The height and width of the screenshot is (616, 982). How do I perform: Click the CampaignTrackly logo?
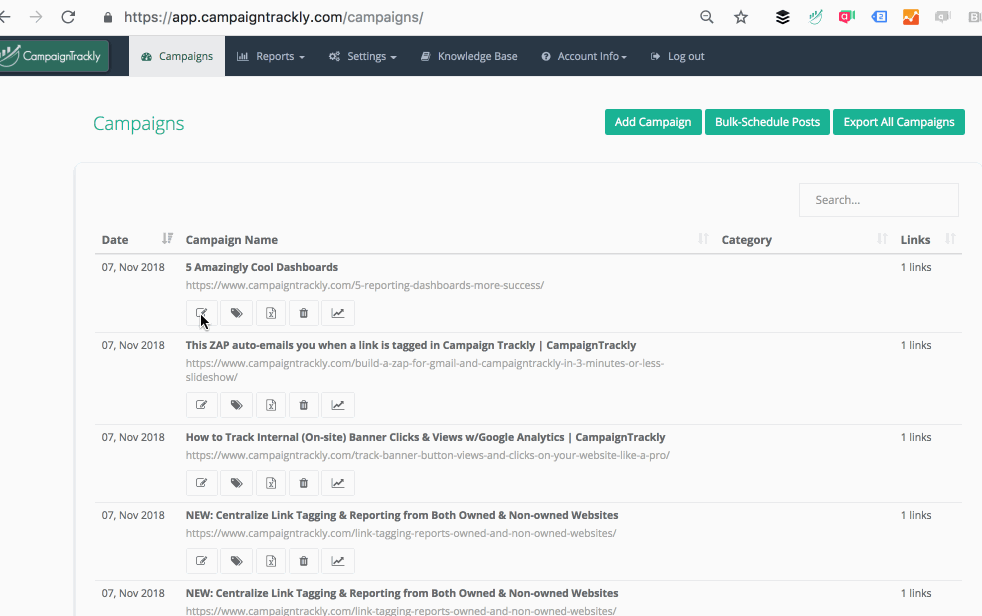pyautogui.click(x=53, y=56)
